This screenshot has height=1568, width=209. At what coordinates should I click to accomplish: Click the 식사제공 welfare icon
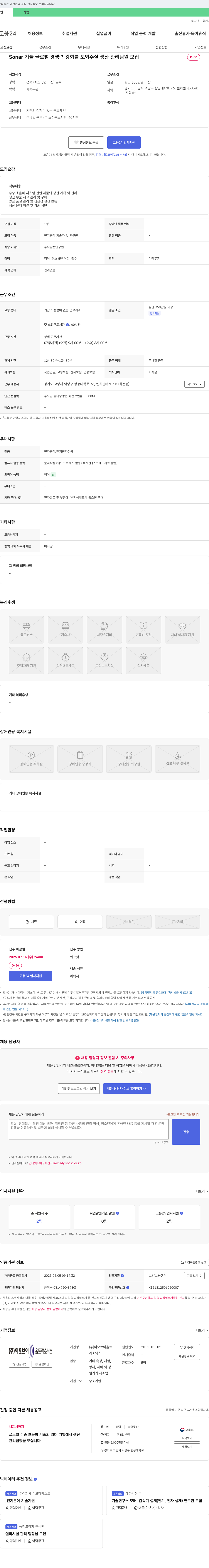pos(143,660)
